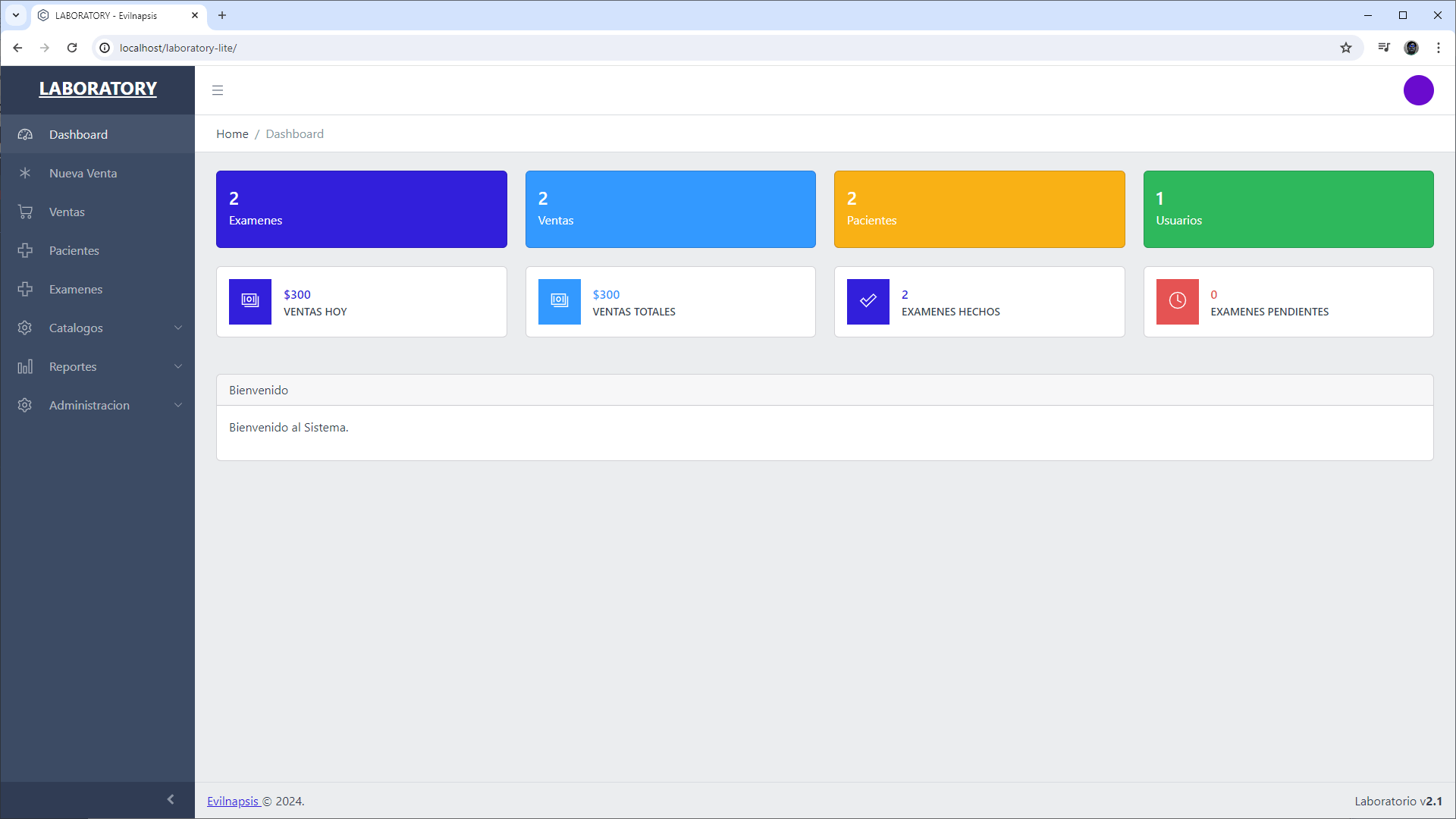Viewport: 1456px width, 819px height.
Task: Click the purple user avatar circle
Action: point(1418,90)
